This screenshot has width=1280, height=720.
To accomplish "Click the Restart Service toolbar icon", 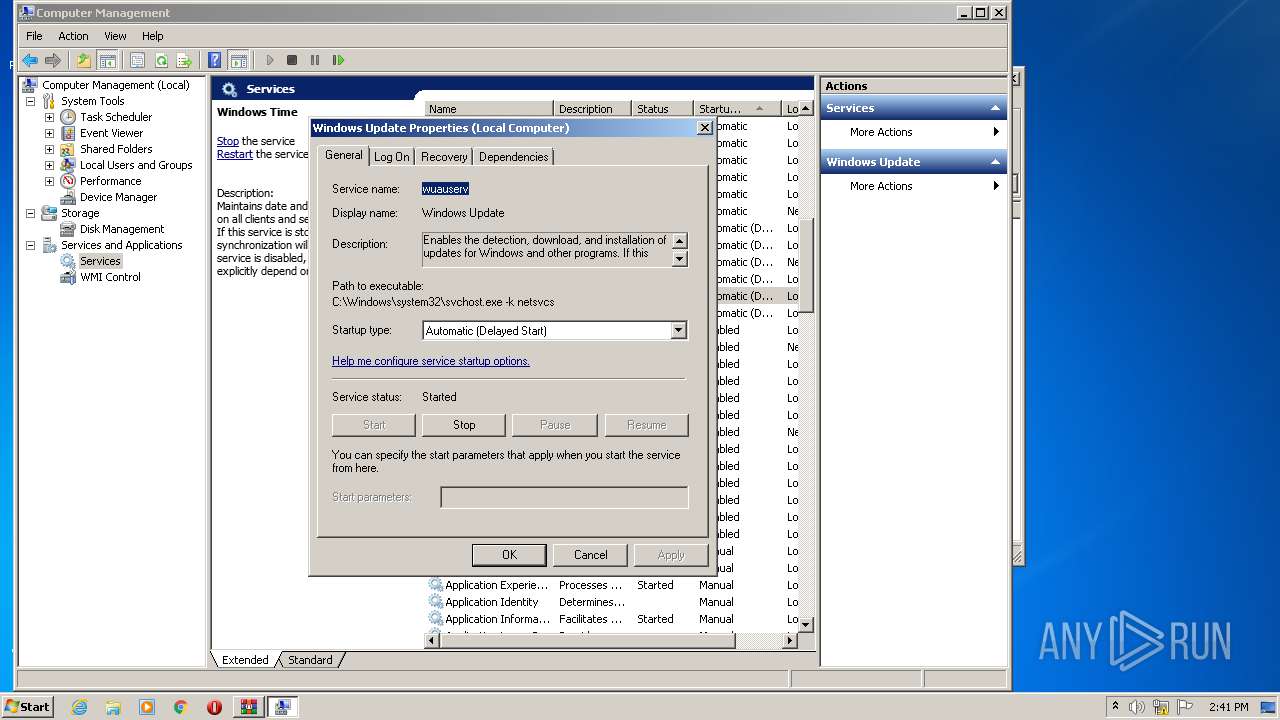I will (x=339, y=60).
